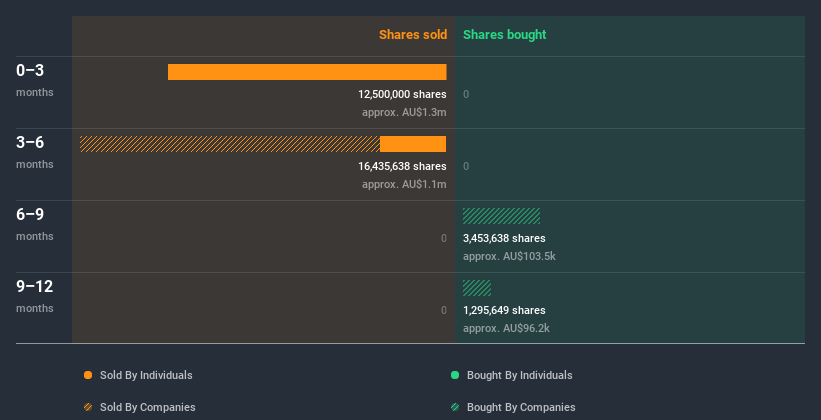
Task: Click the orange Sold By Individuals legend dot
Action: pyautogui.click(x=88, y=375)
